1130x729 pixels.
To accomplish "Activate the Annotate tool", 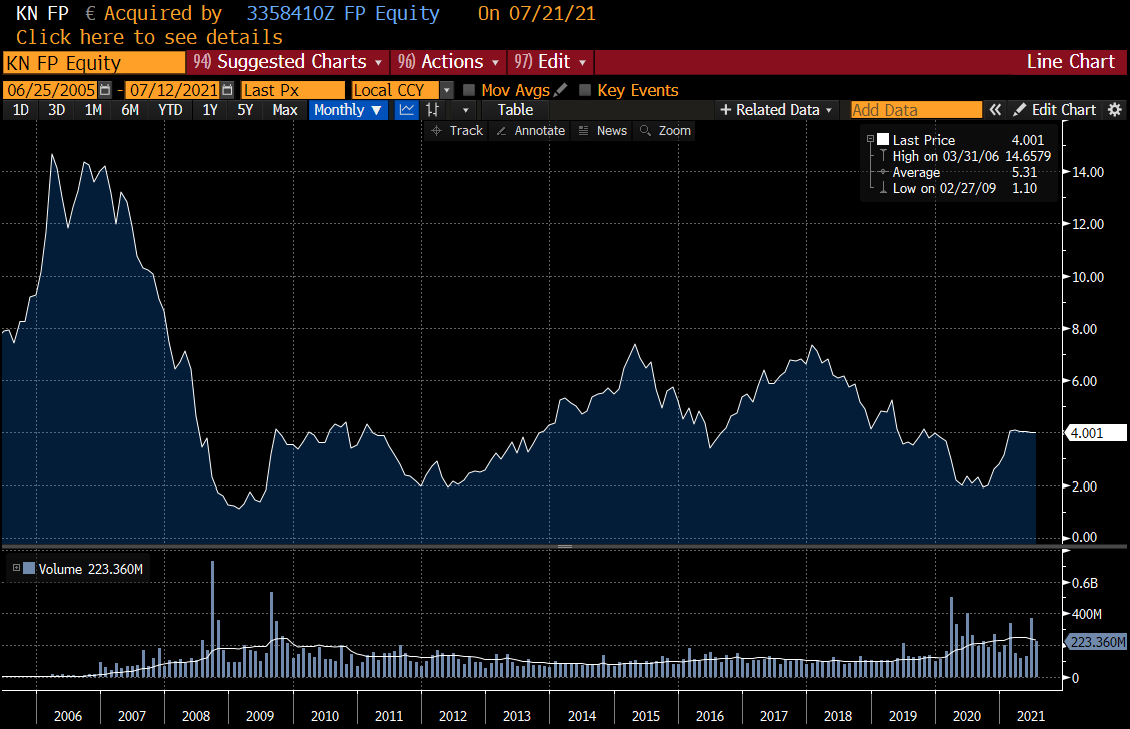I will (530, 130).
